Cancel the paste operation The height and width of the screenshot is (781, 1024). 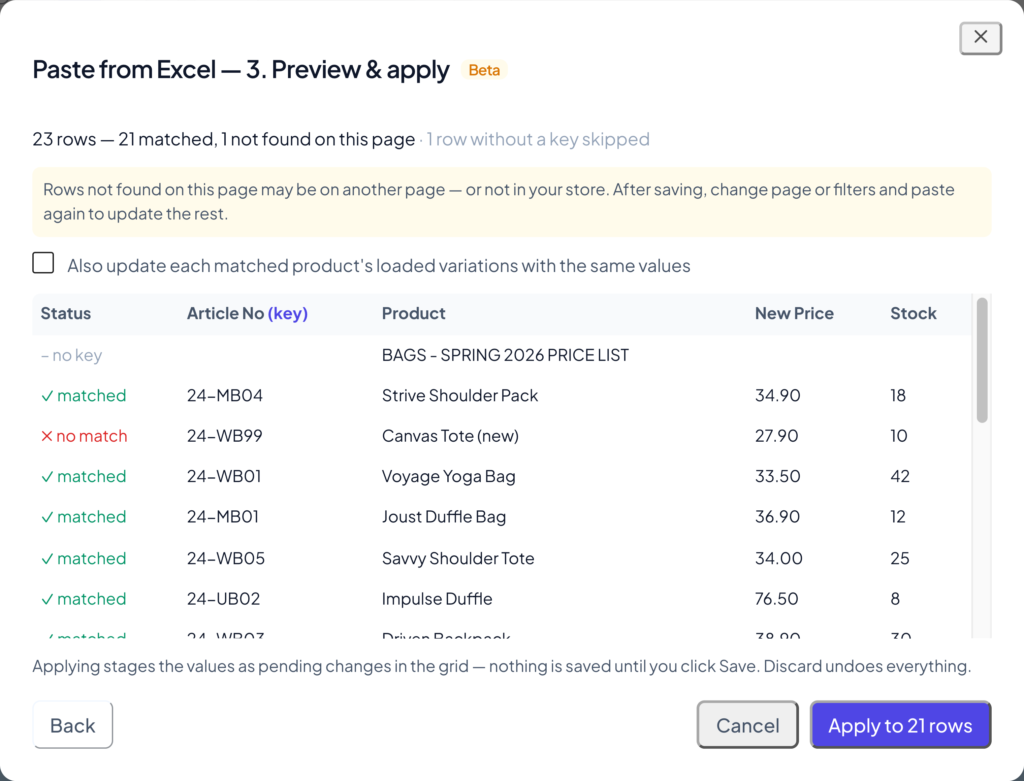tap(747, 725)
